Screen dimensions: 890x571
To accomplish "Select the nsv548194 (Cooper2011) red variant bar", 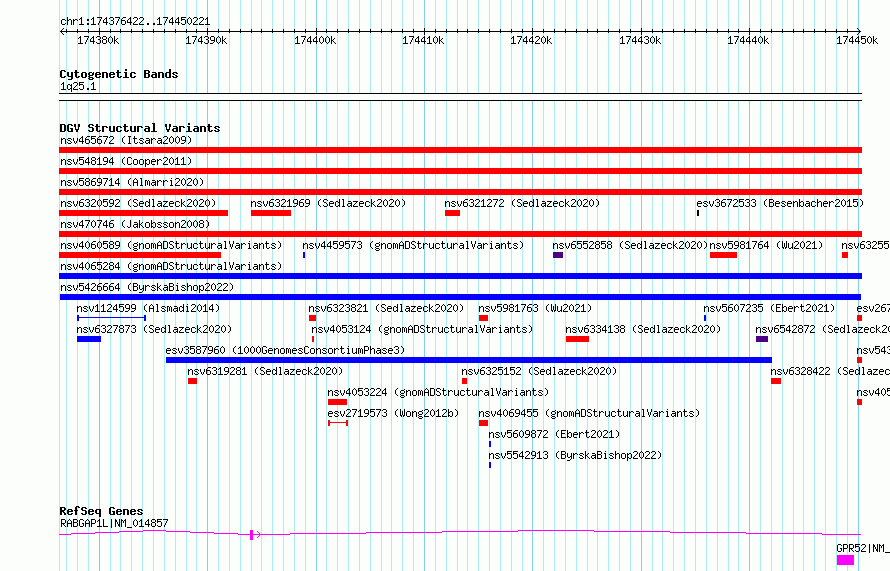I will 460,171.
